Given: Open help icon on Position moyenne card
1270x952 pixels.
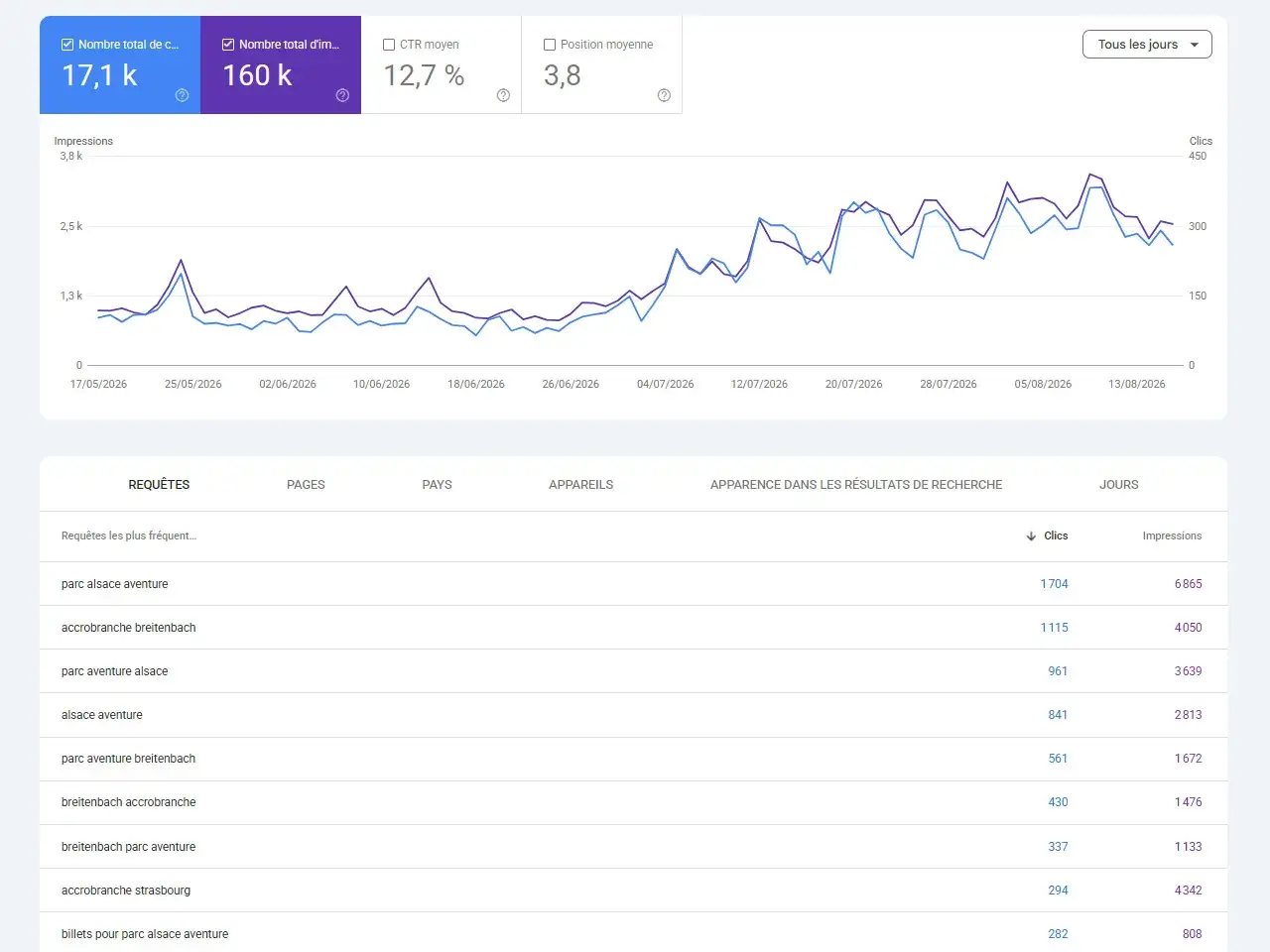Looking at the screenshot, I should pyautogui.click(x=664, y=95).
